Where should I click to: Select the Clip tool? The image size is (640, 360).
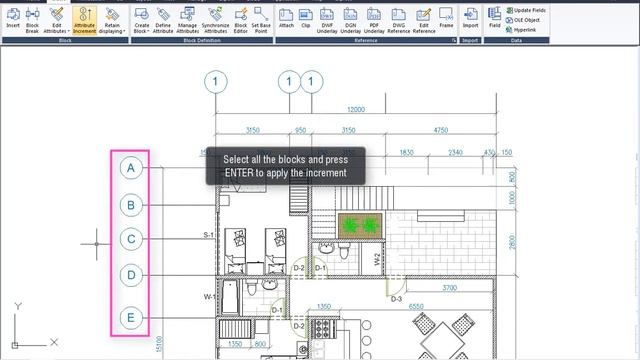click(305, 18)
